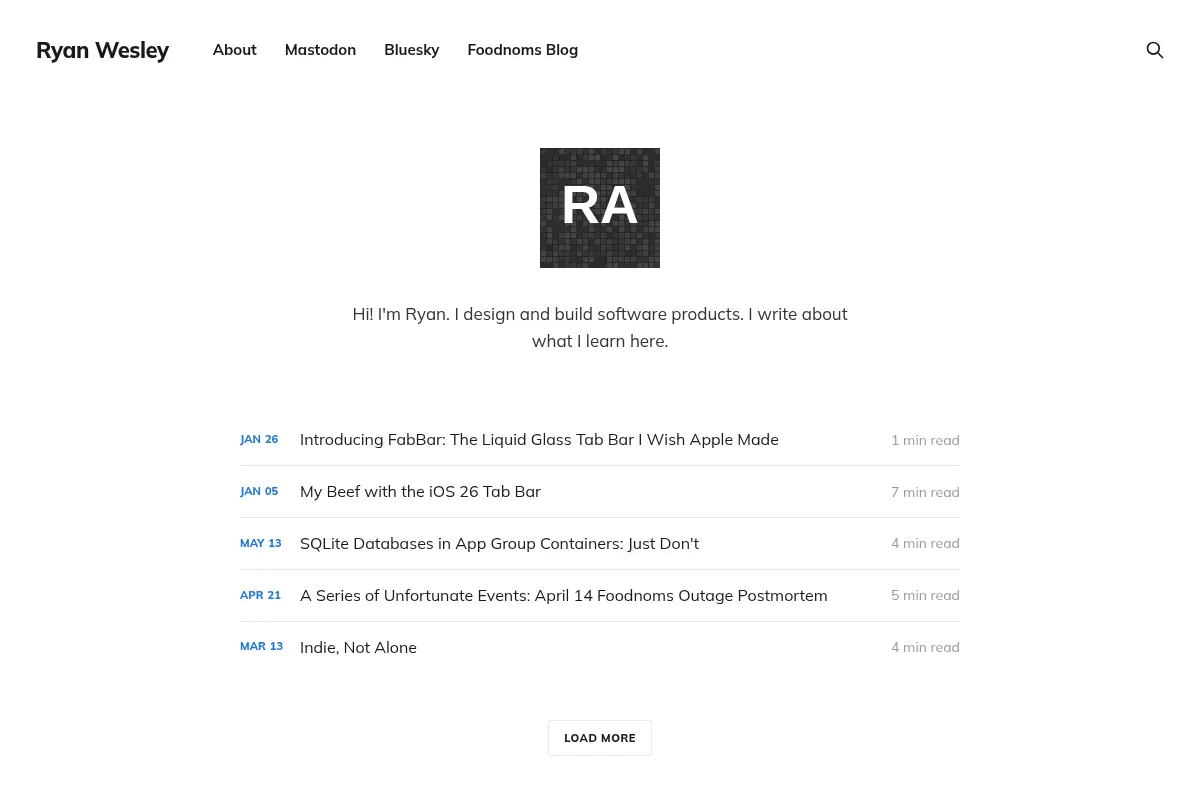Select the JAN 05 date label
The height and width of the screenshot is (800, 1200).
(x=259, y=491)
